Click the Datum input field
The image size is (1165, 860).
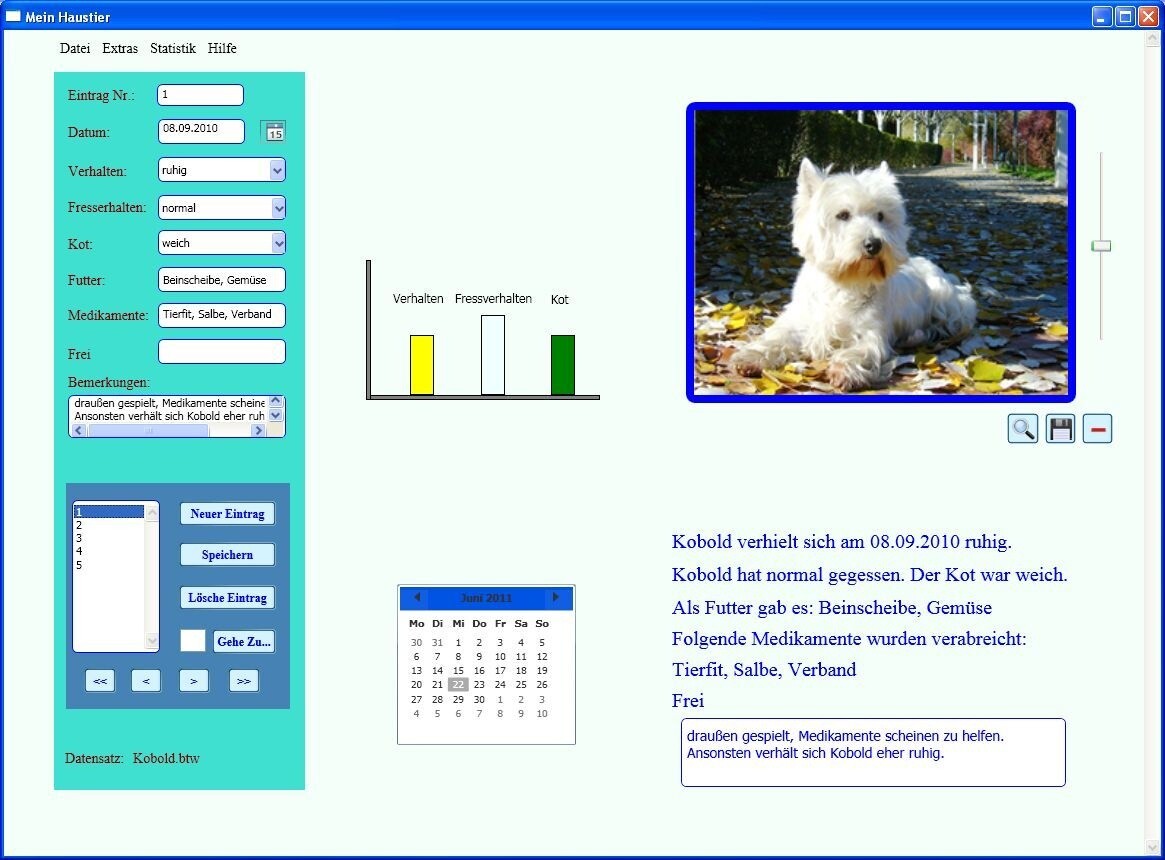(201, 131)
